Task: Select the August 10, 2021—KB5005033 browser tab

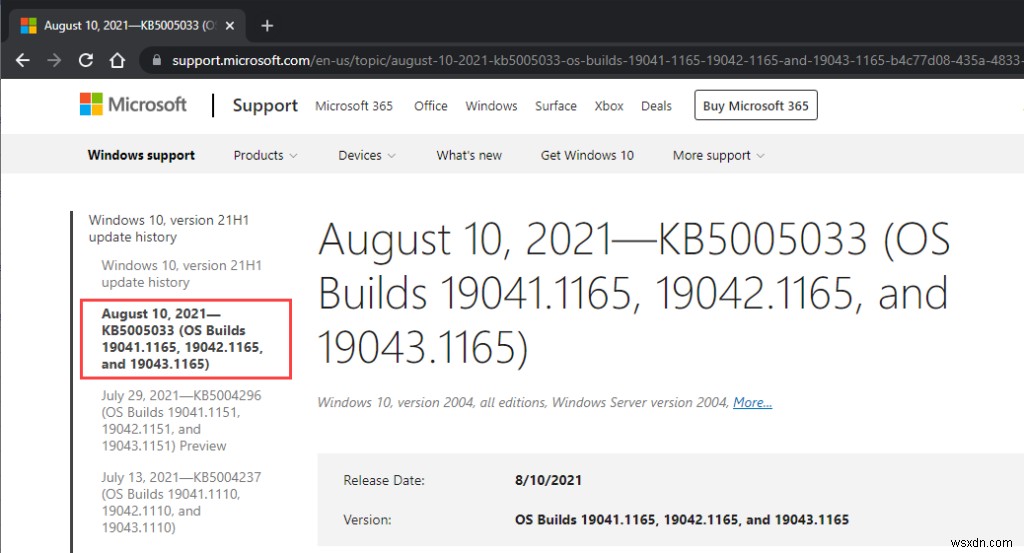Action: click(x=127, y=25)
